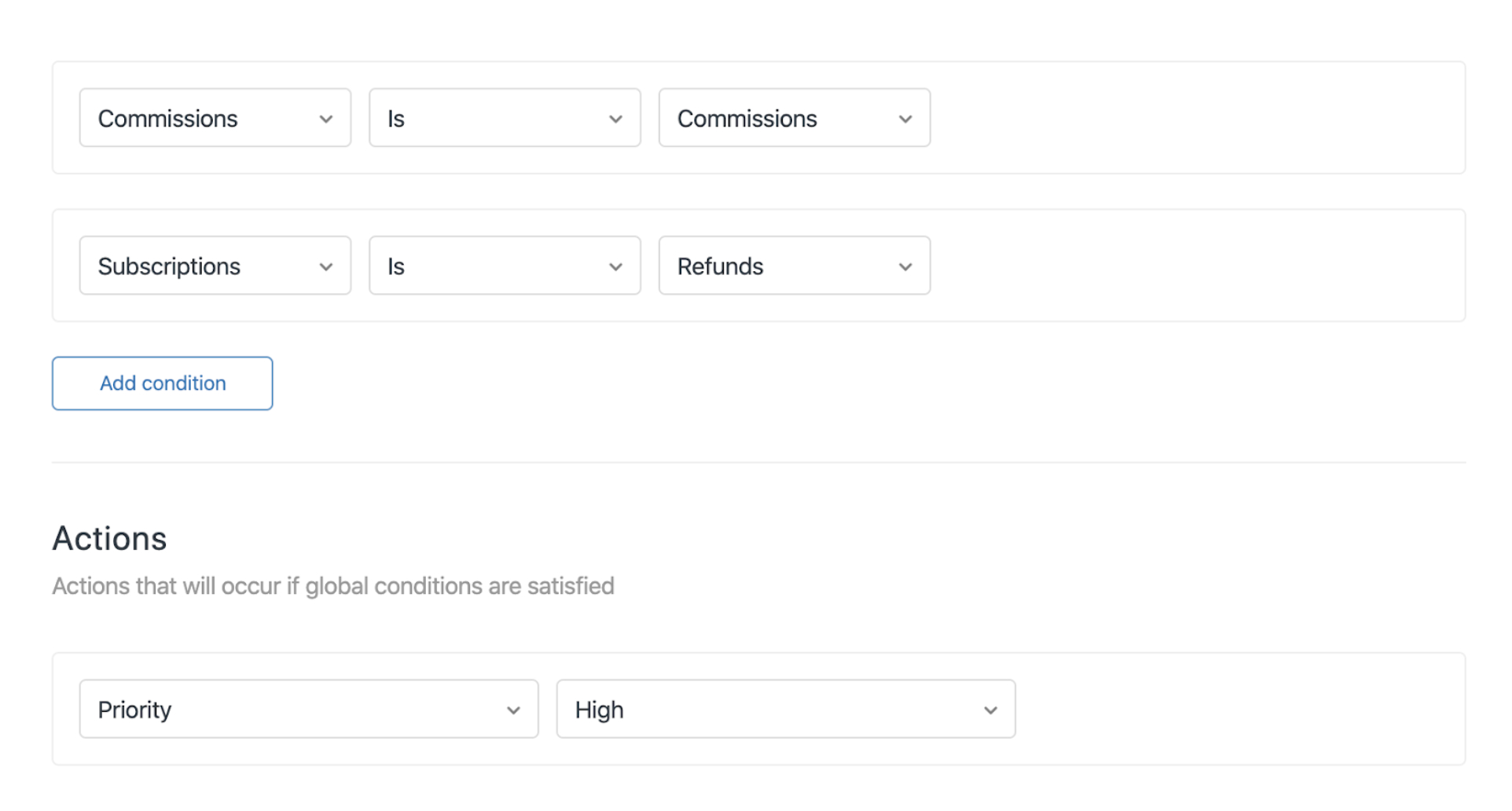Image resolution: width=1512 pixels, height=811 pixels.
Task: Click chevron arrow on Priority selector
Action: [x=513, y=710]
